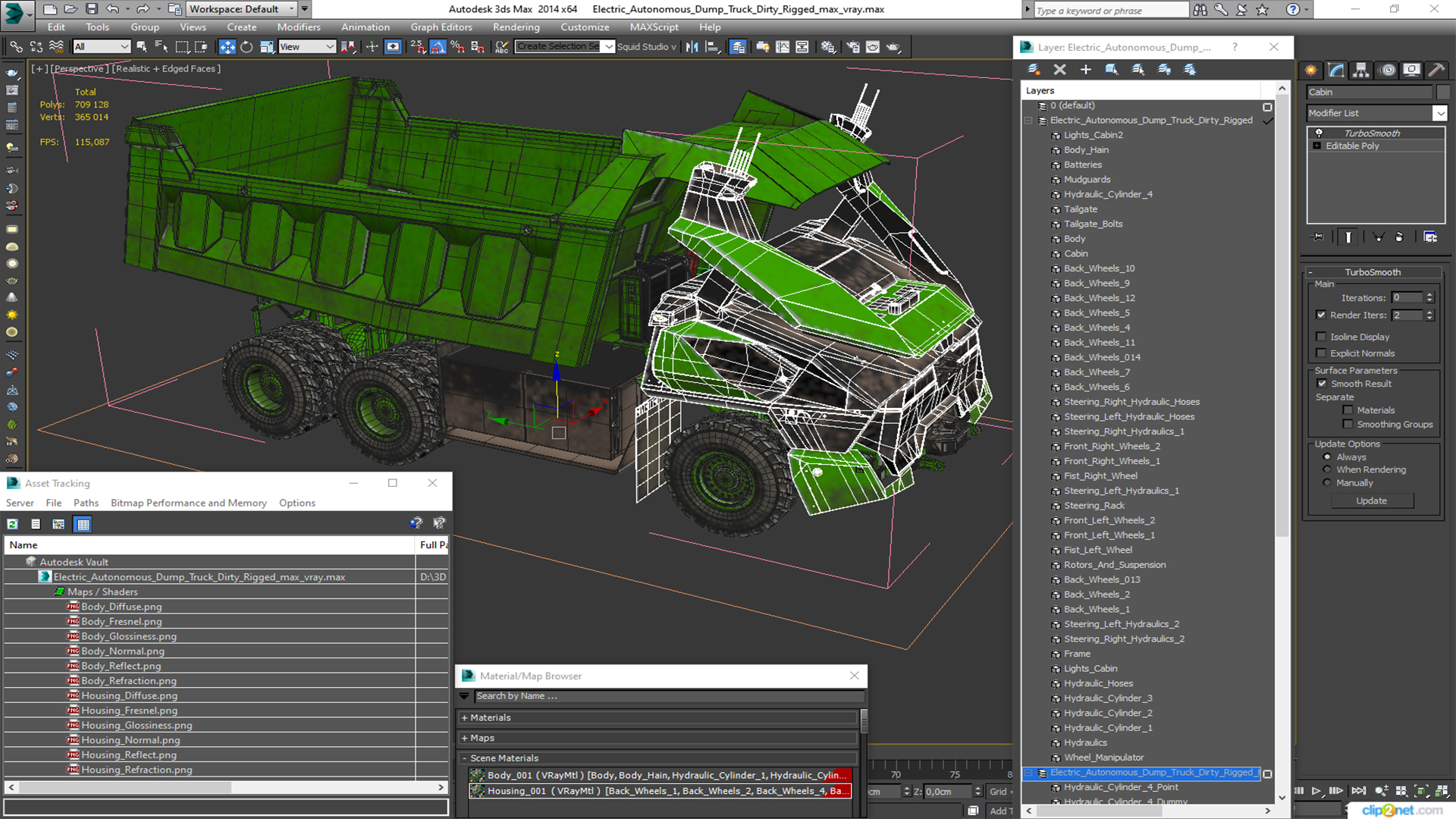
Task: Open the Modifiers menu
Action: click(x=298, y=27)
